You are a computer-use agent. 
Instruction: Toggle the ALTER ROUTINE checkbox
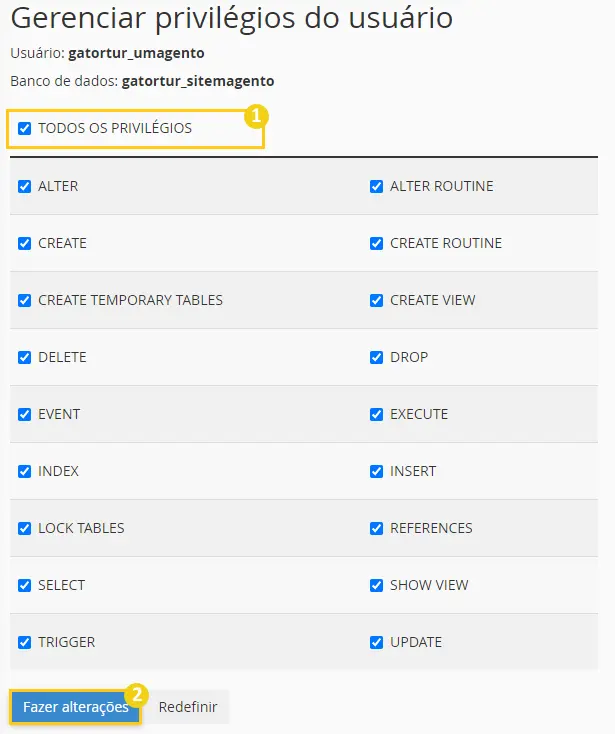click(x=376, y=186)
